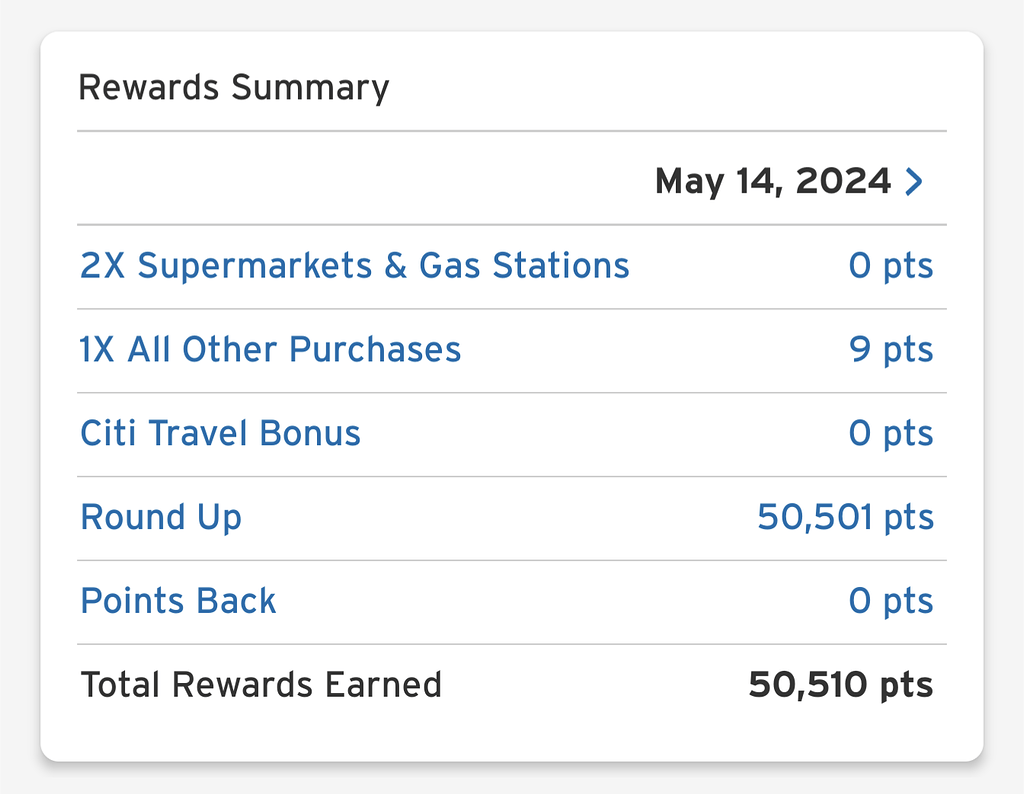Click the word 'Summary' in the card title
Viewport: 1024px width, 794px height.
309,88
